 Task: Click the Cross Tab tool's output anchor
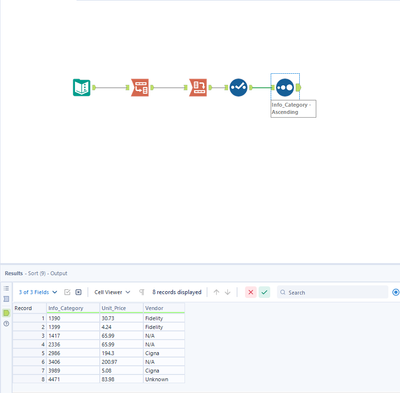pos(210,88)
